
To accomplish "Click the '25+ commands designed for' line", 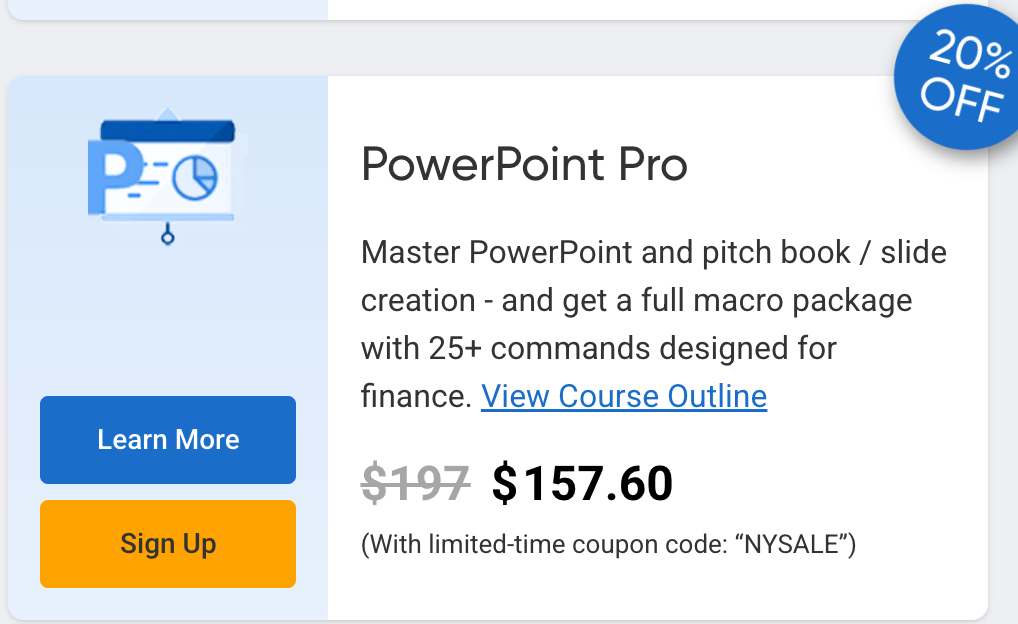I will click(599, 349).
